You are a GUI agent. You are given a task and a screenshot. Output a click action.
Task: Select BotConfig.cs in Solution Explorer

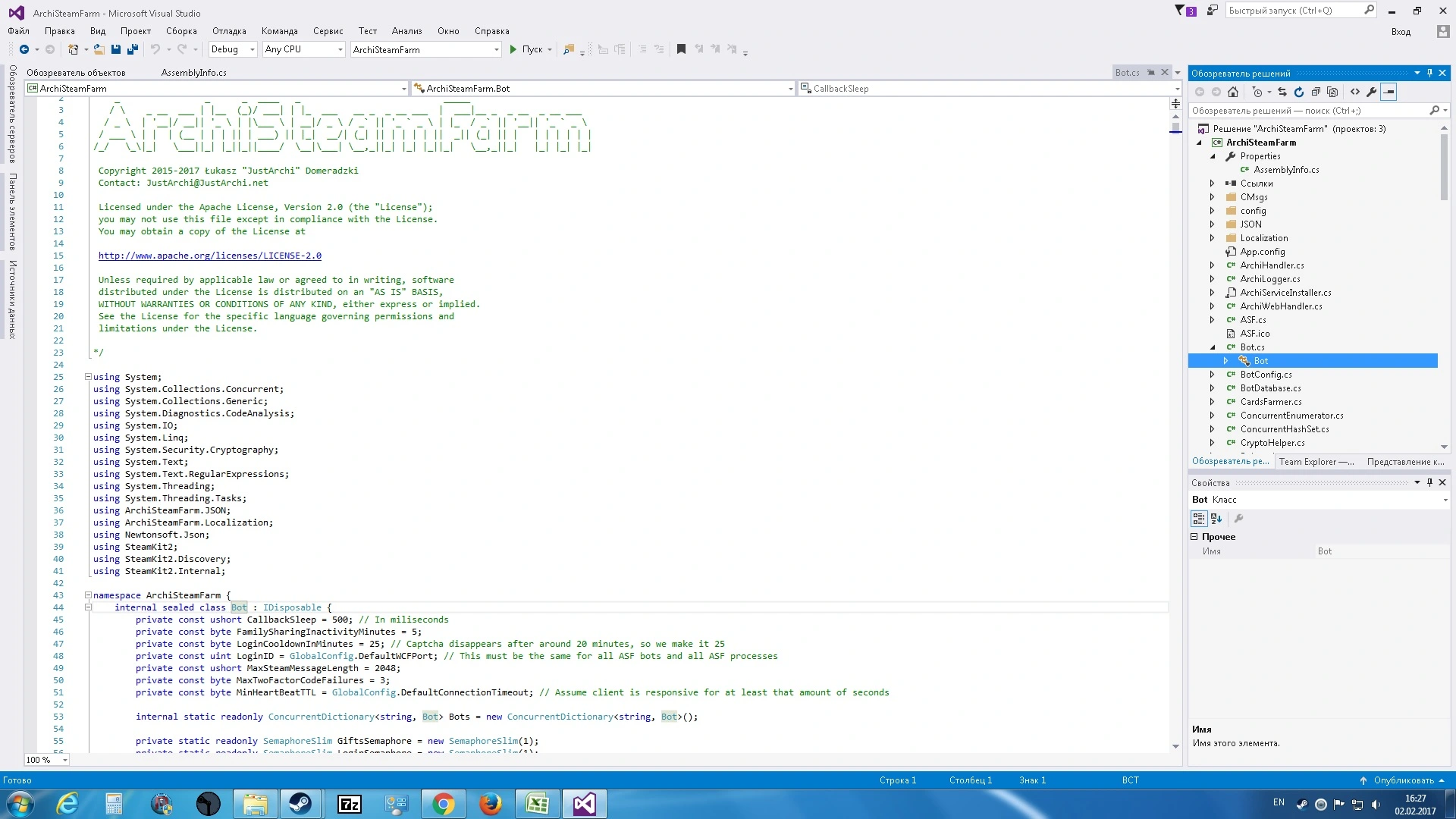1266,375
